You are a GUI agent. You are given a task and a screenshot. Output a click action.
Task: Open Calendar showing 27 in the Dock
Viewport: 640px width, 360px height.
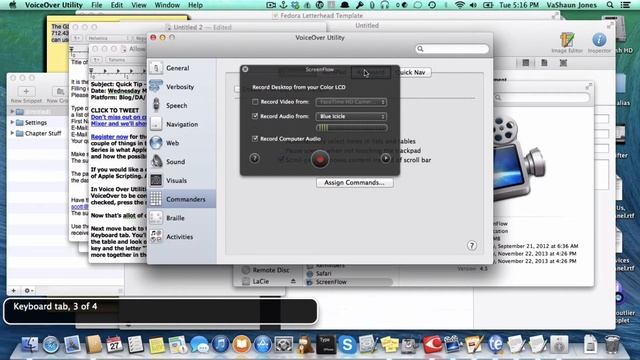pos(114,345)
